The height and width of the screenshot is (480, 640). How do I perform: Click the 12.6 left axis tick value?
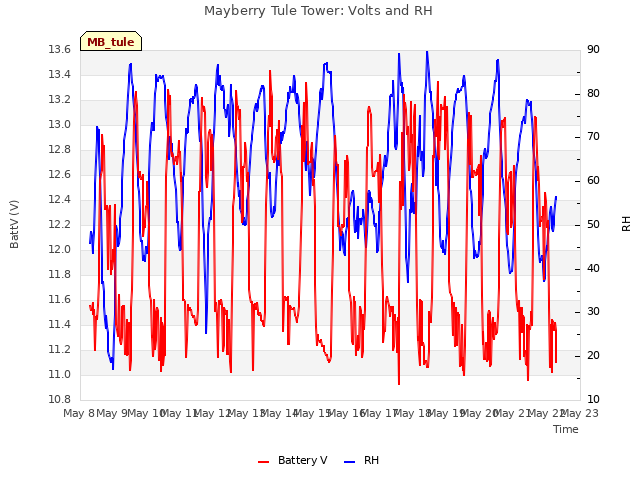[60, 175]
